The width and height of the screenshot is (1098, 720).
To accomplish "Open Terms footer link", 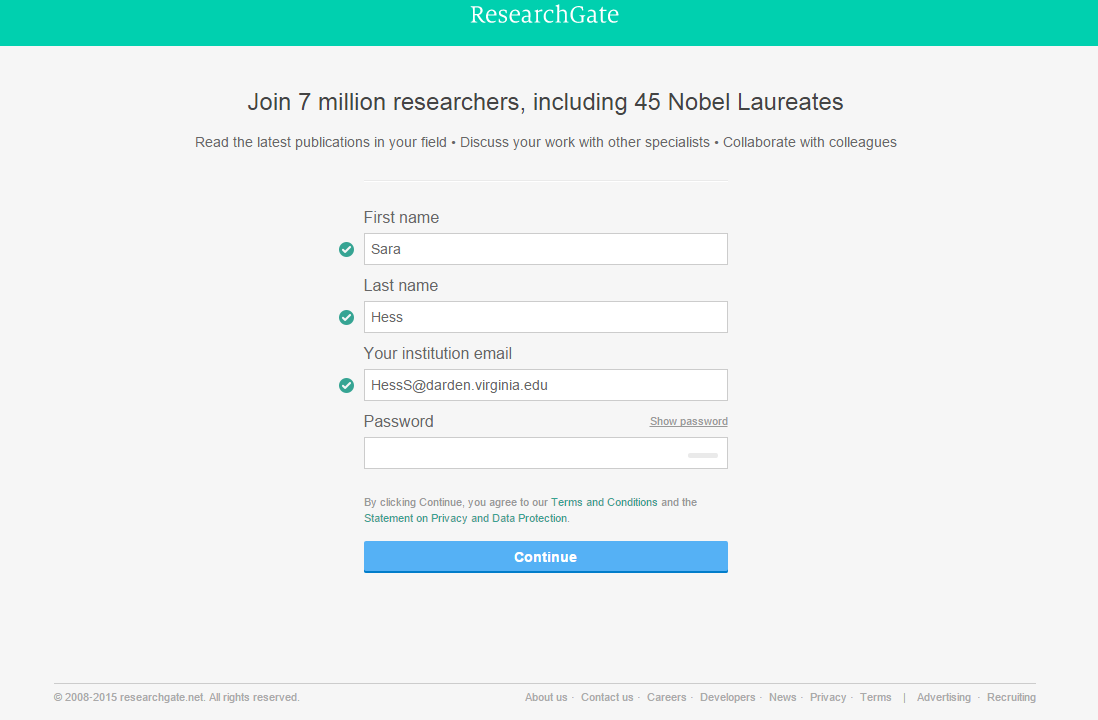I will coord(875,698).
